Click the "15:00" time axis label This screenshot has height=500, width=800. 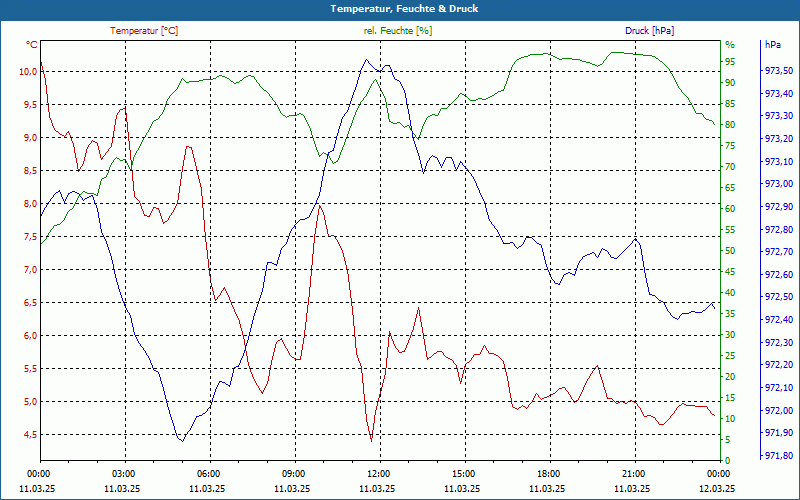click(463, 474)
